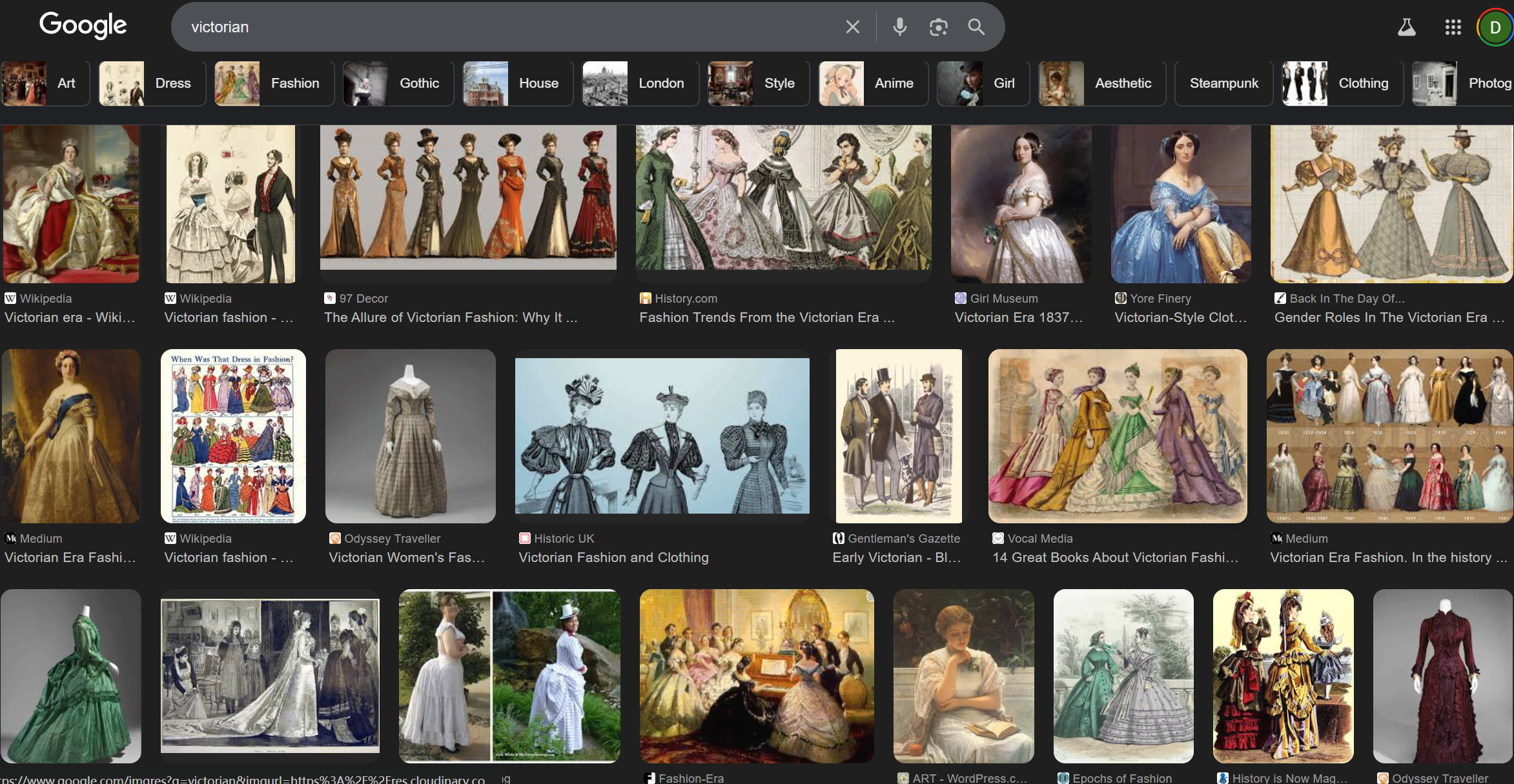This screenshot has height=784, width=1514.
Task: Click the Google logo
Action: click(83, 26)
